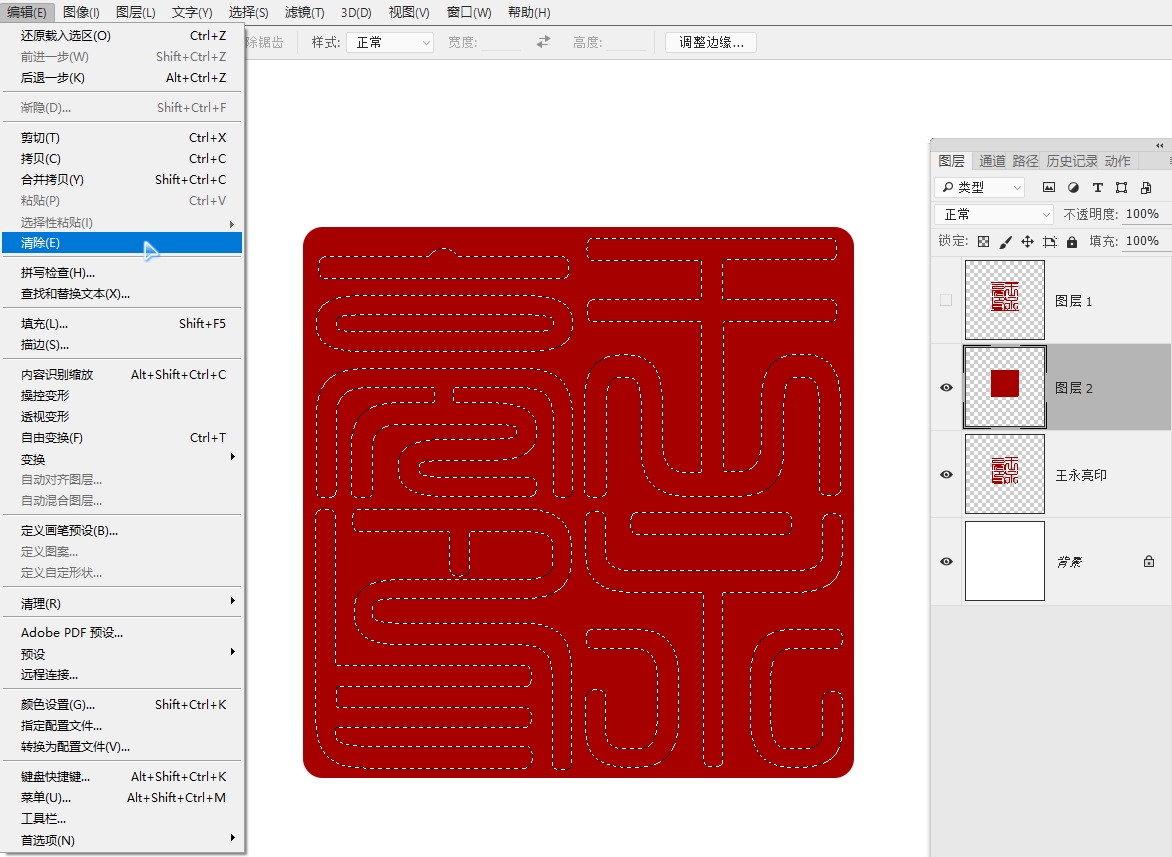
Task: Click the lock position move icon
Action: (1029, 241)
